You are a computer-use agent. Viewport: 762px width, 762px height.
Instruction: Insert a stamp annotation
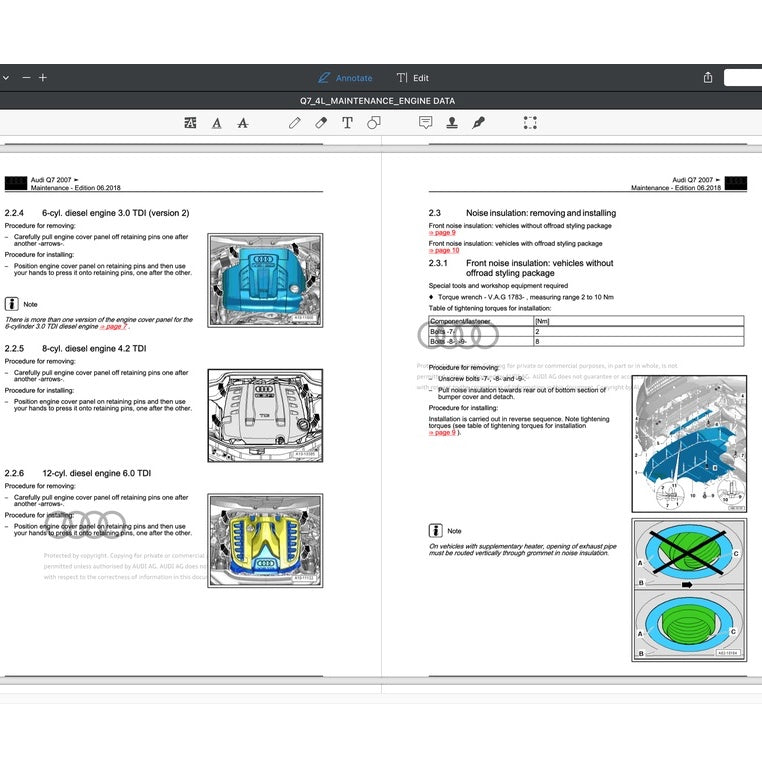[452, 123]
